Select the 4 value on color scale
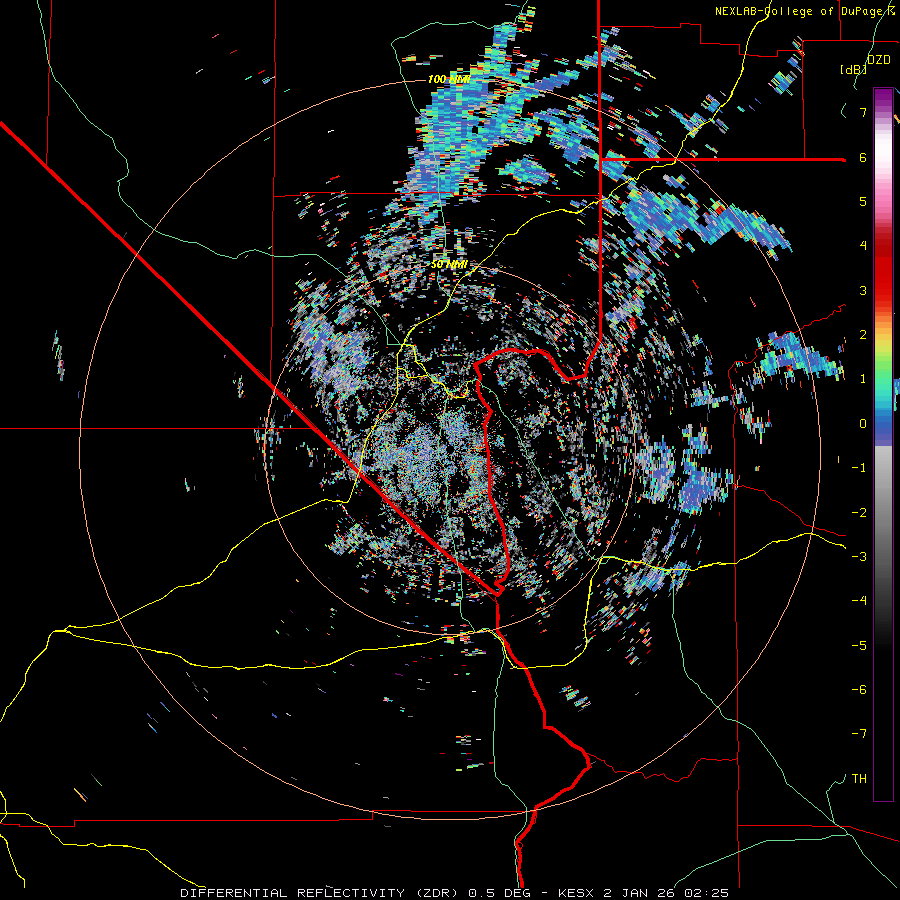The height and width of the screenshot is (900, 900). pos(863,246)
